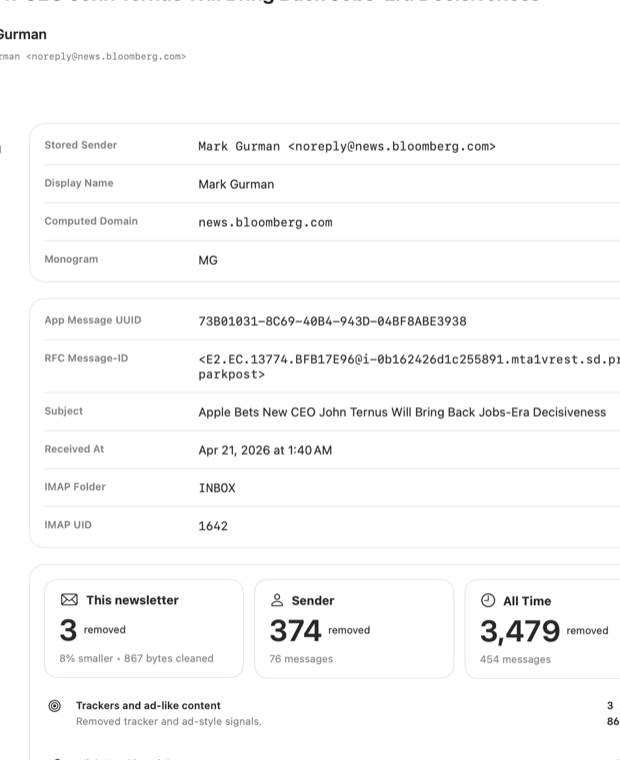
Task: Click 8% smaller 867 bytes cleaned text
Action: coord(136,658)
